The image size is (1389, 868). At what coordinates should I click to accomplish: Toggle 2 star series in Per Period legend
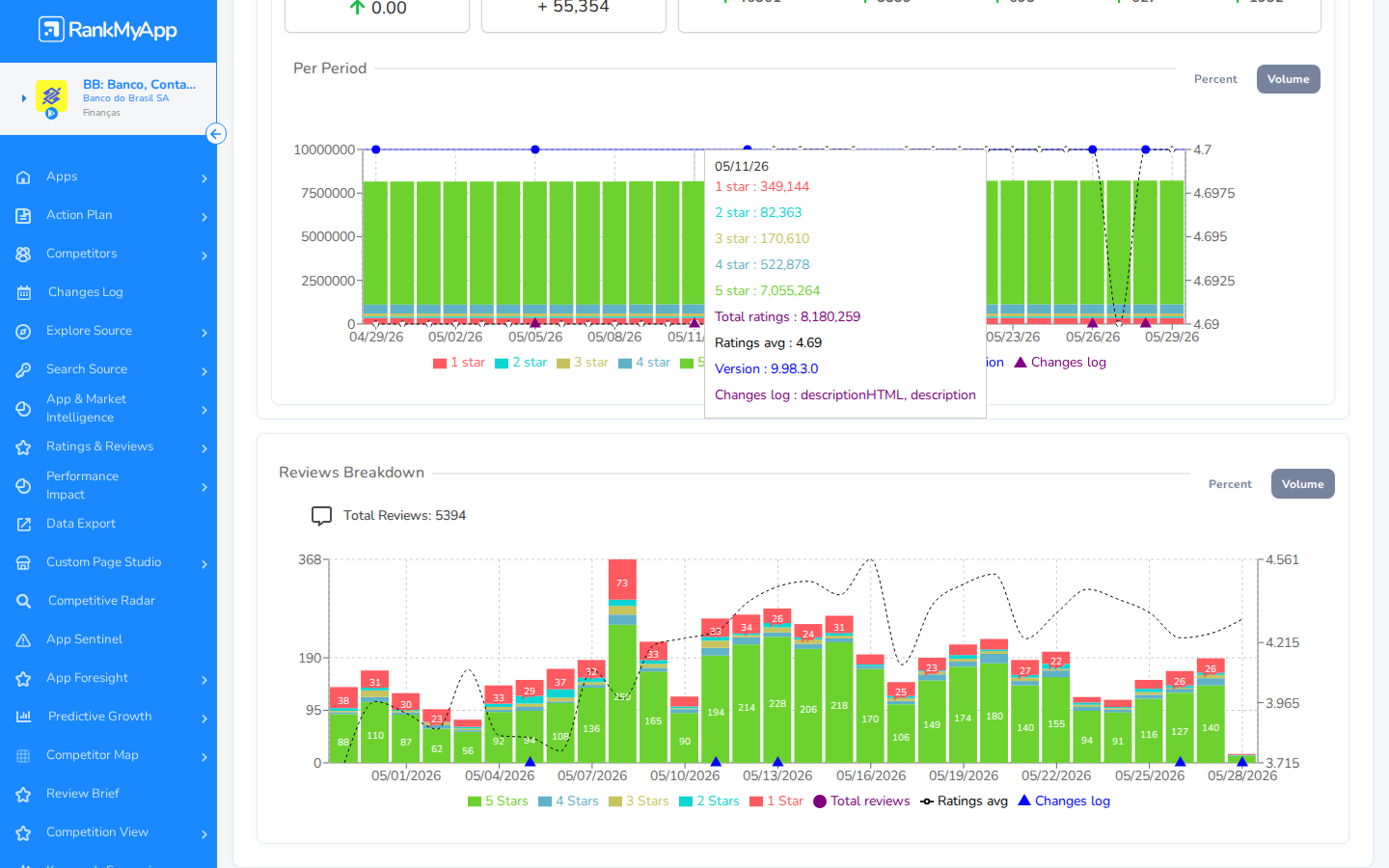521,363
